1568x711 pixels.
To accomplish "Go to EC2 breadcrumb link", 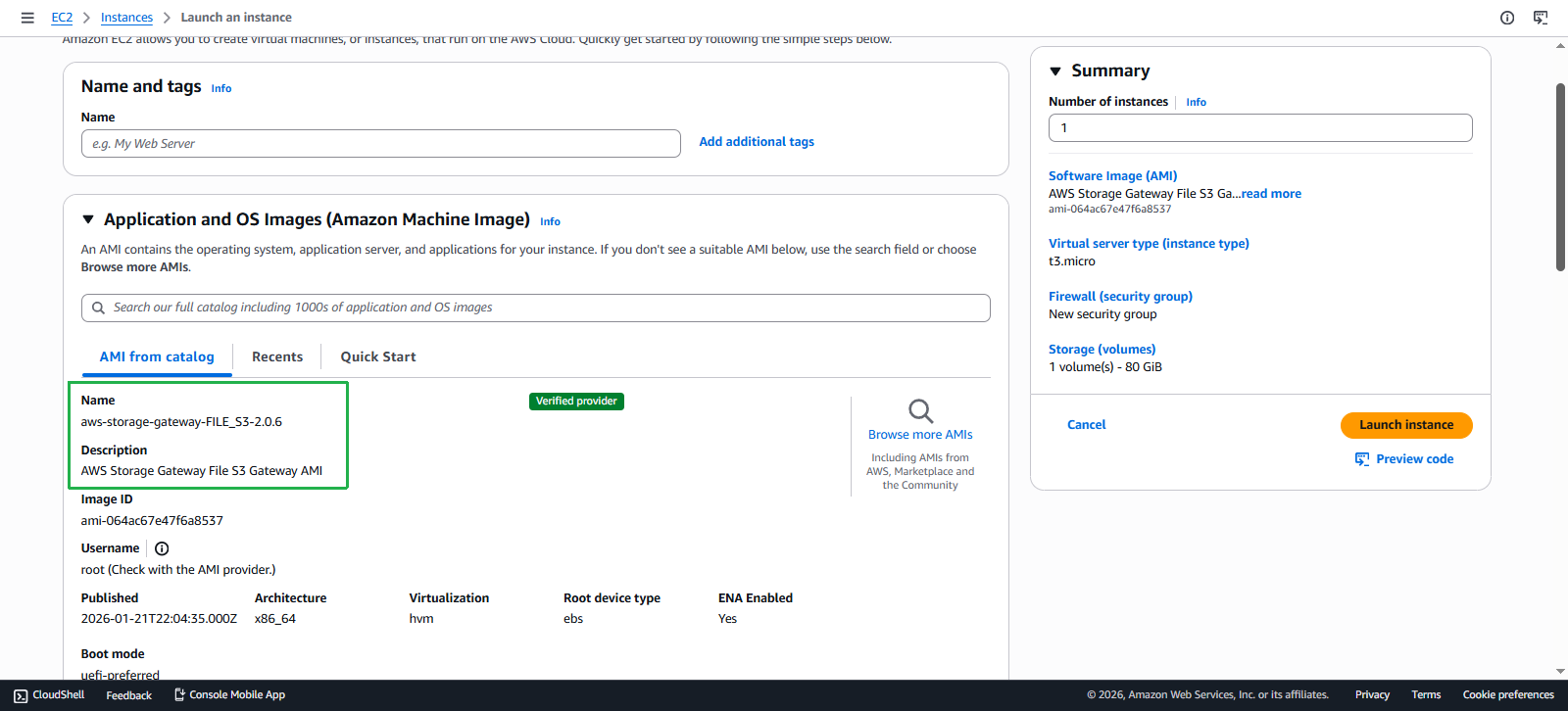I will click(62, 18).
